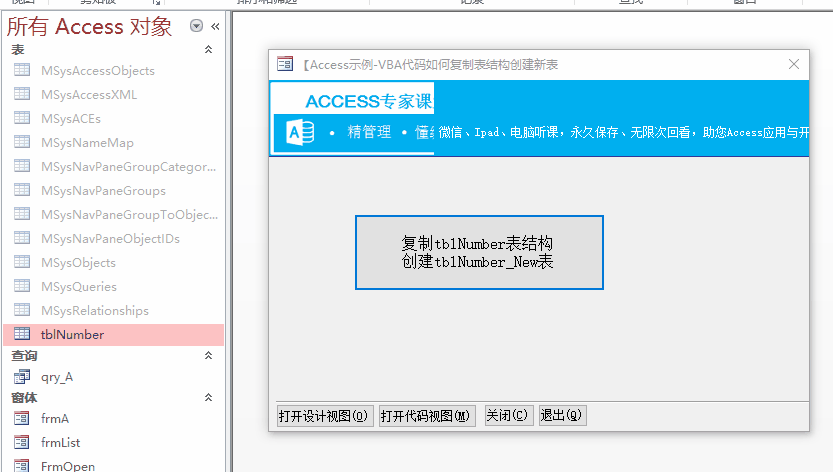The height and width of the screenshot is (472, 833).
Task: Select the MSysRelationships table name
Action: tap(95, 310)
